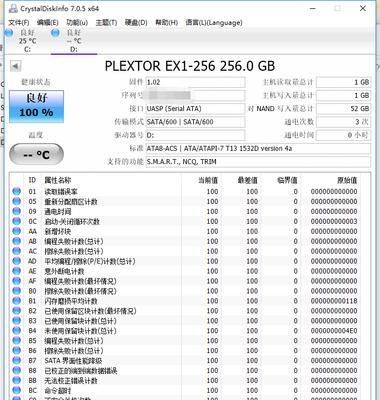Click status icon of row AD

(16, 261)
